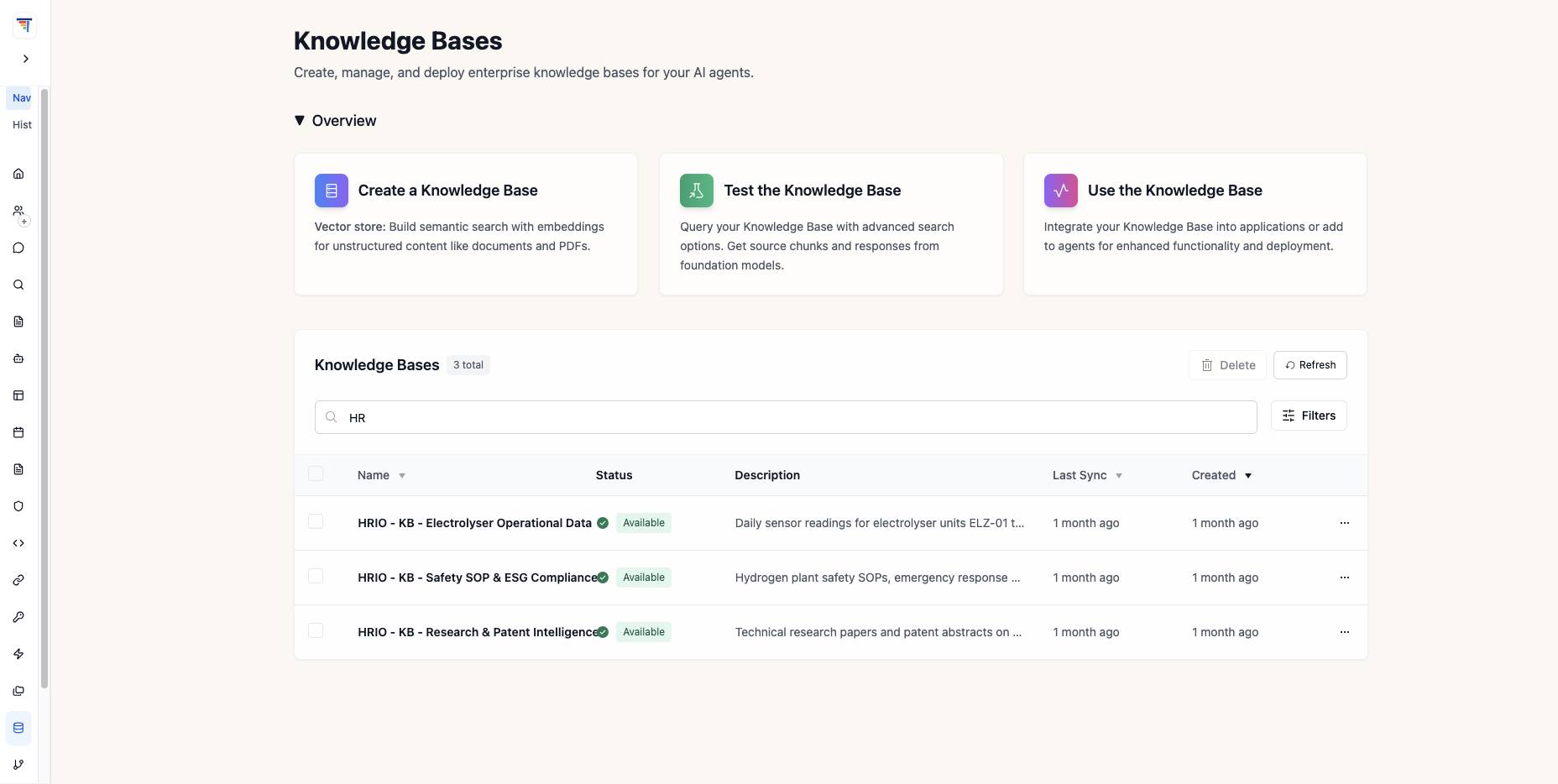The width and height of the screenshot is (1558, 784).
Task: Open the key icon in the sidebar
Action: click(x=18, y=617)
